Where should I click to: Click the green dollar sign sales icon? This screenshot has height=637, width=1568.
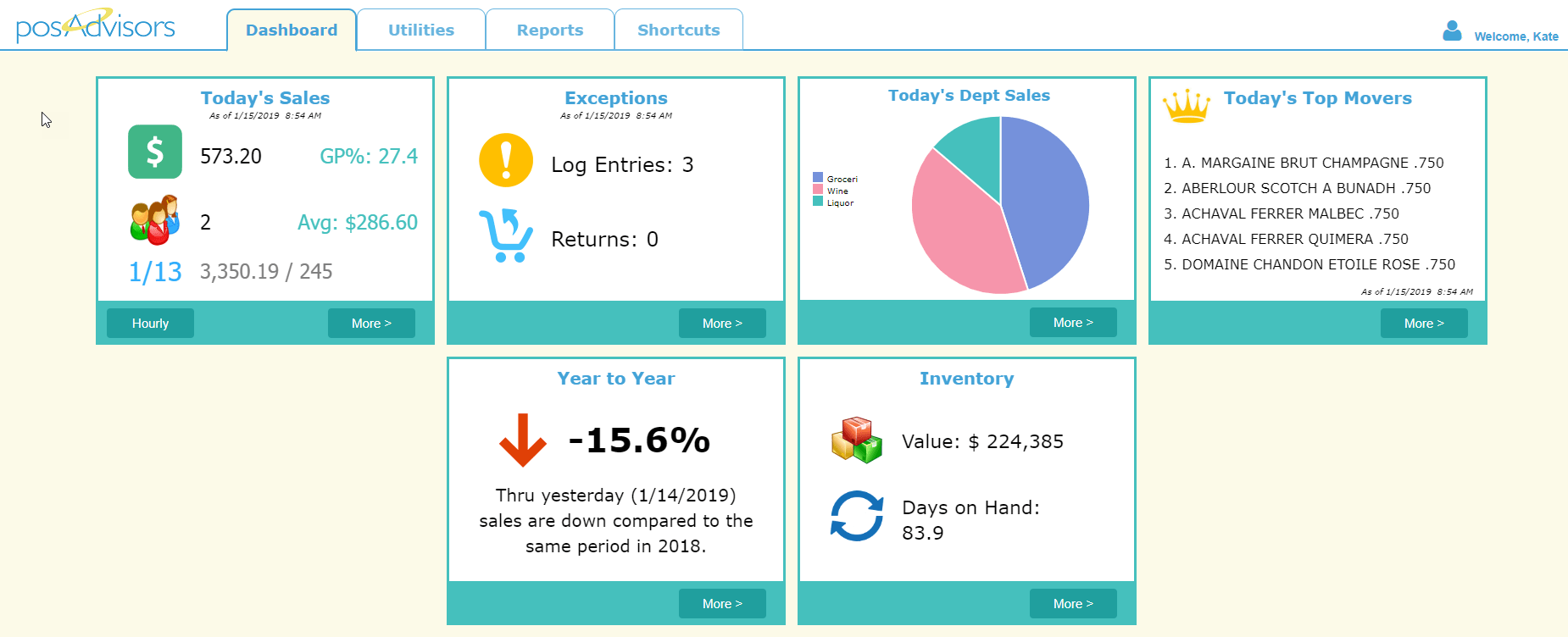point(155,152)
